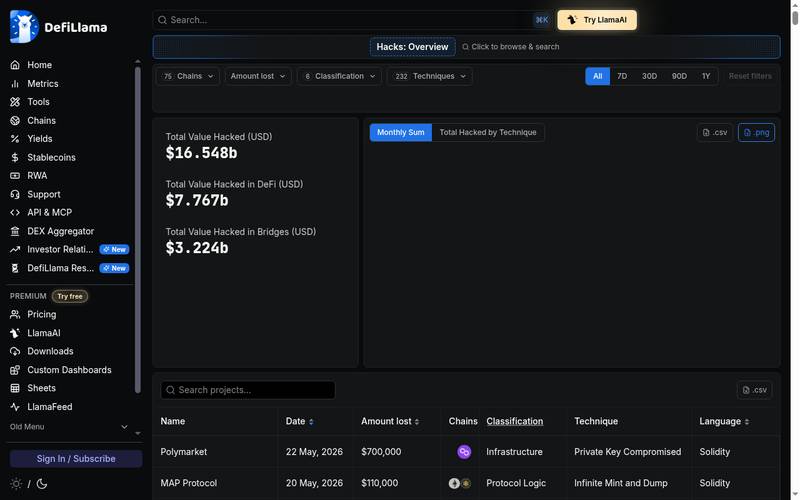800x500 pixels.
Task: Click the Try free premium badge
Action: point(70,296)
